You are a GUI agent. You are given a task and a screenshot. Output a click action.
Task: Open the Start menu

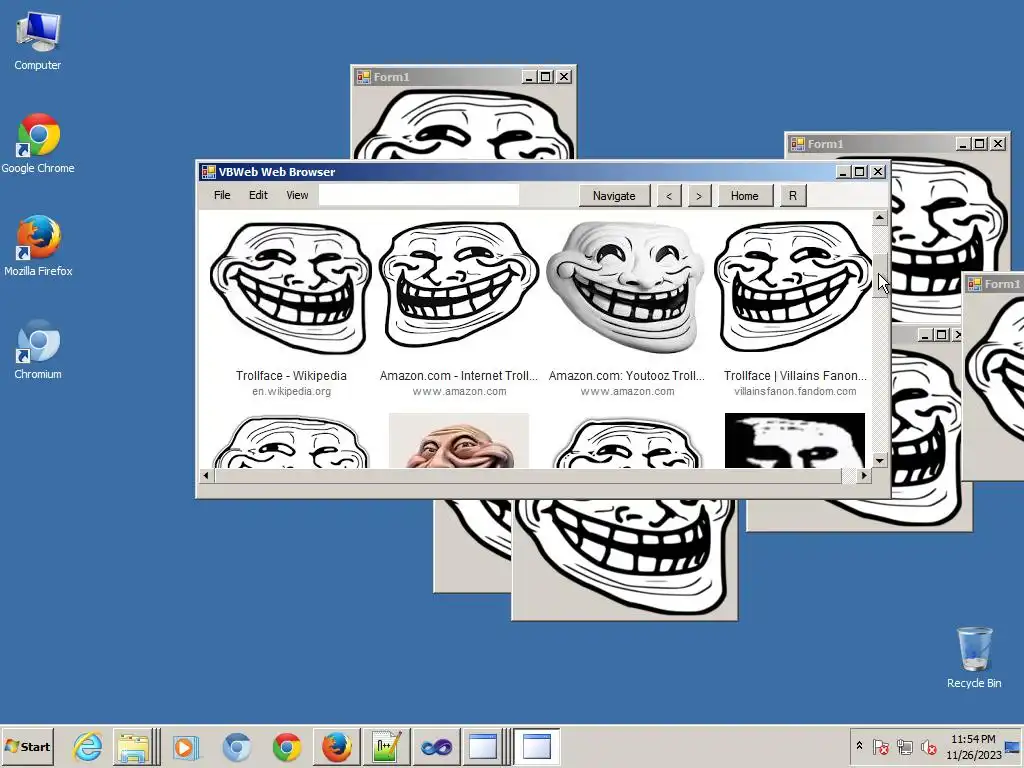click(27, 746)
